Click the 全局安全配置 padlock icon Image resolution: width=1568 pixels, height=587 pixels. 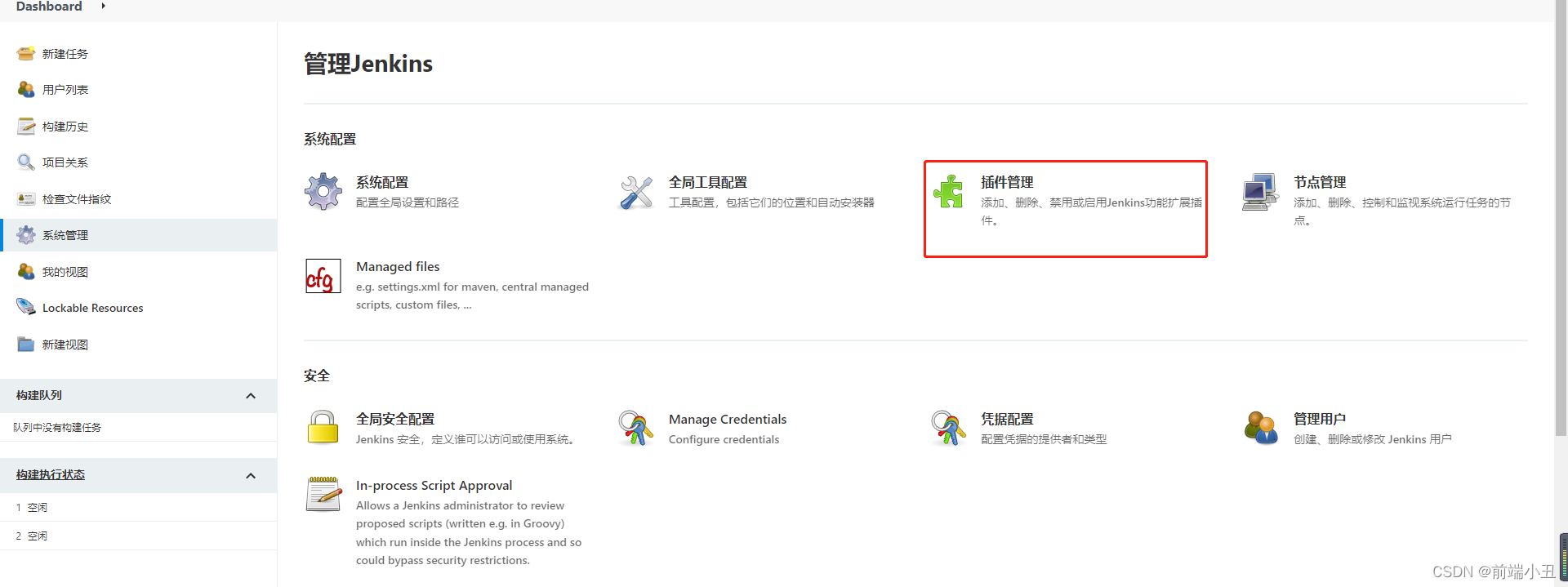(x=323, y=427)
